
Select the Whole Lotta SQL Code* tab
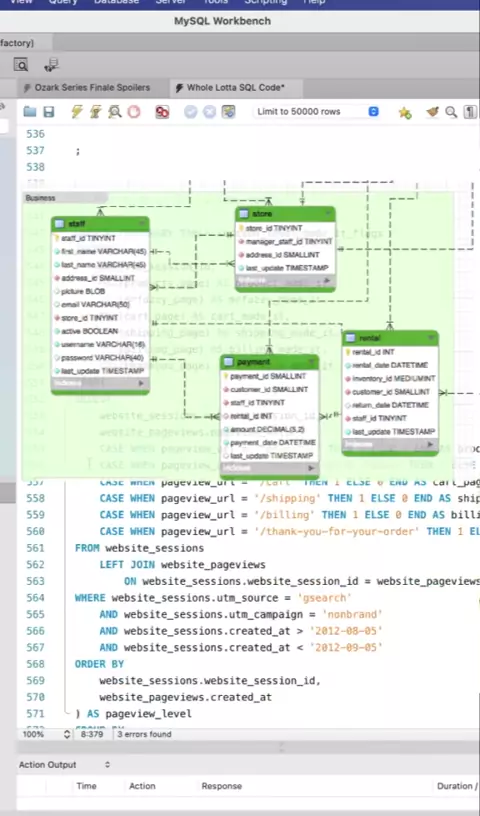[236, 87]
